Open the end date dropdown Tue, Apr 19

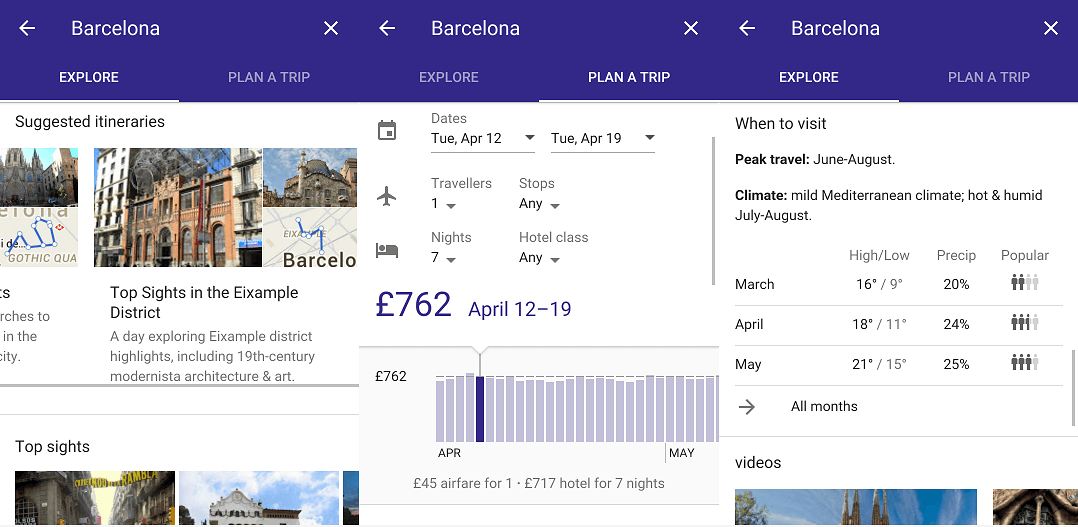pyautogui.click(x=602, y=139)
